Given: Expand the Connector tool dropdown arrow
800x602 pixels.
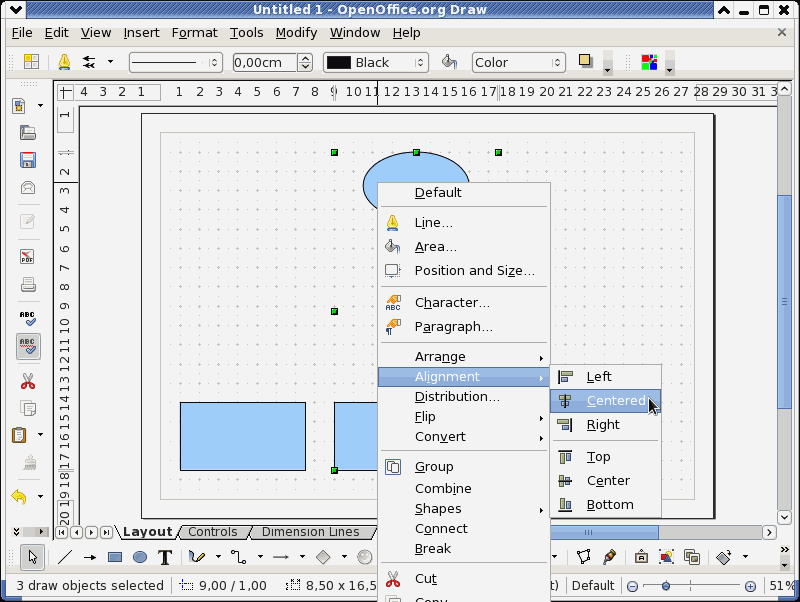Looking at the screenshot, I should click(260, 557).
